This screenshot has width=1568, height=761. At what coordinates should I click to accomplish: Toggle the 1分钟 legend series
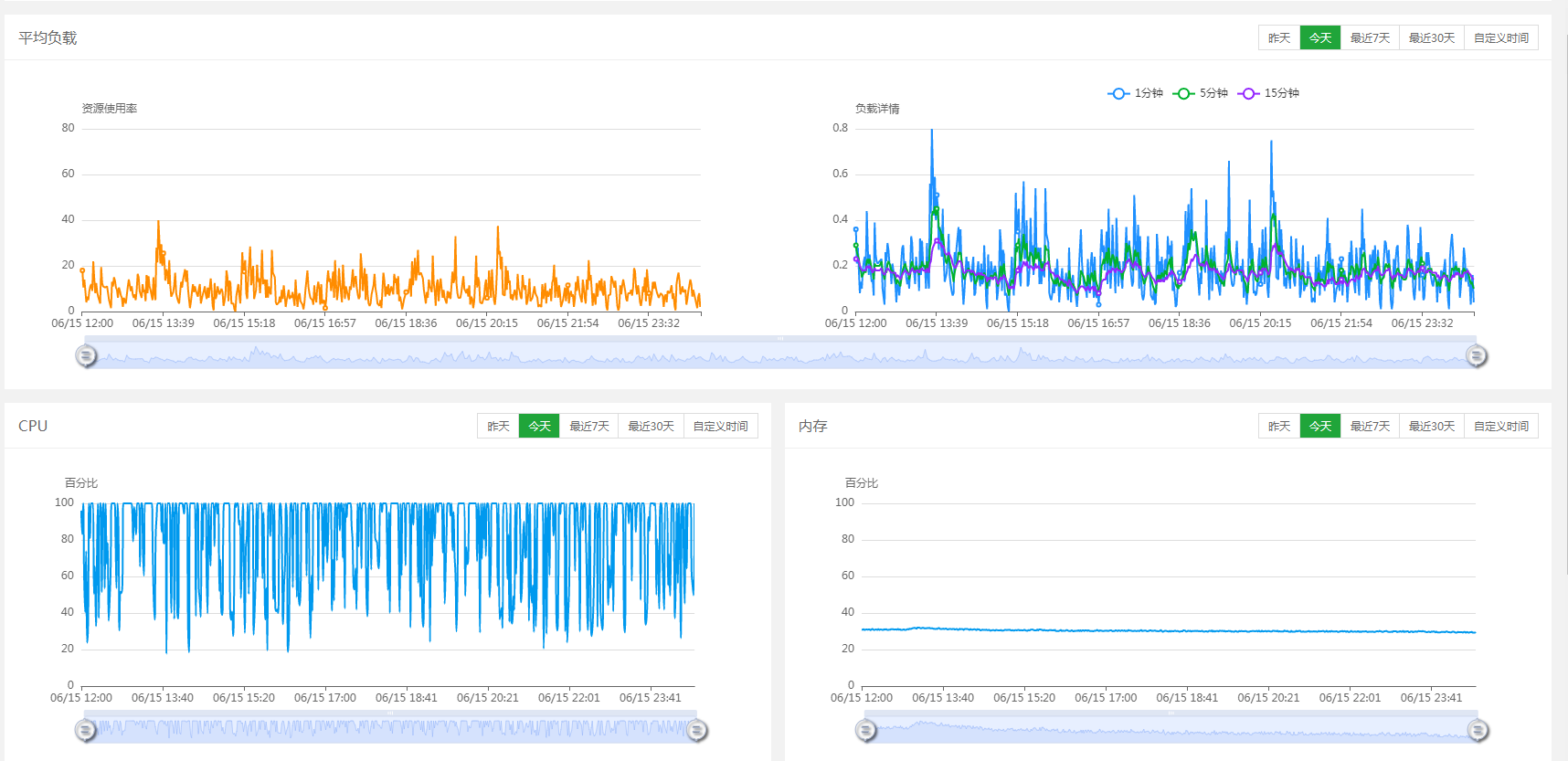(1136, 93)
